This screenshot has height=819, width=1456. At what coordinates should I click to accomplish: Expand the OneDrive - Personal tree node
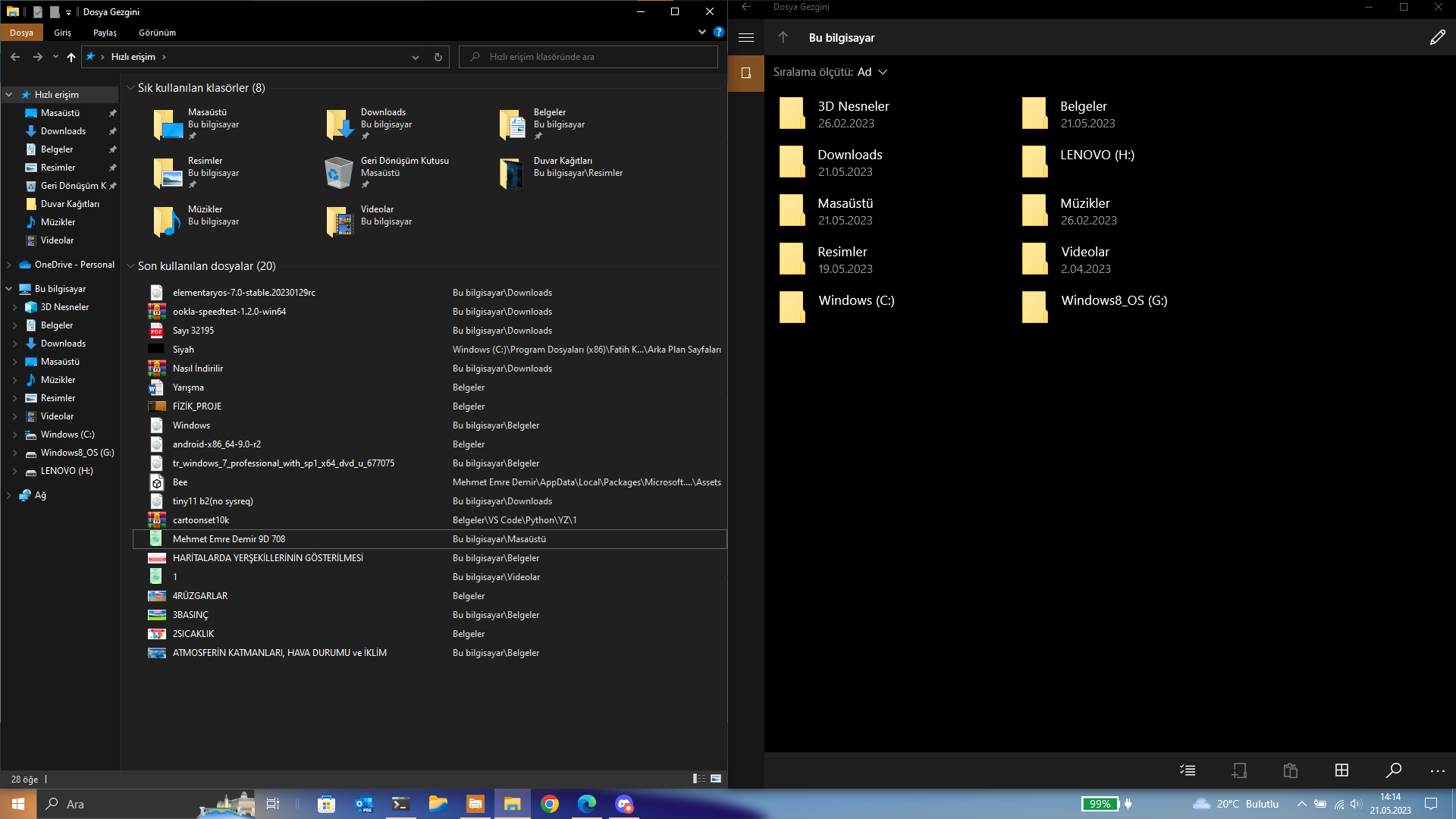[9, 265]
